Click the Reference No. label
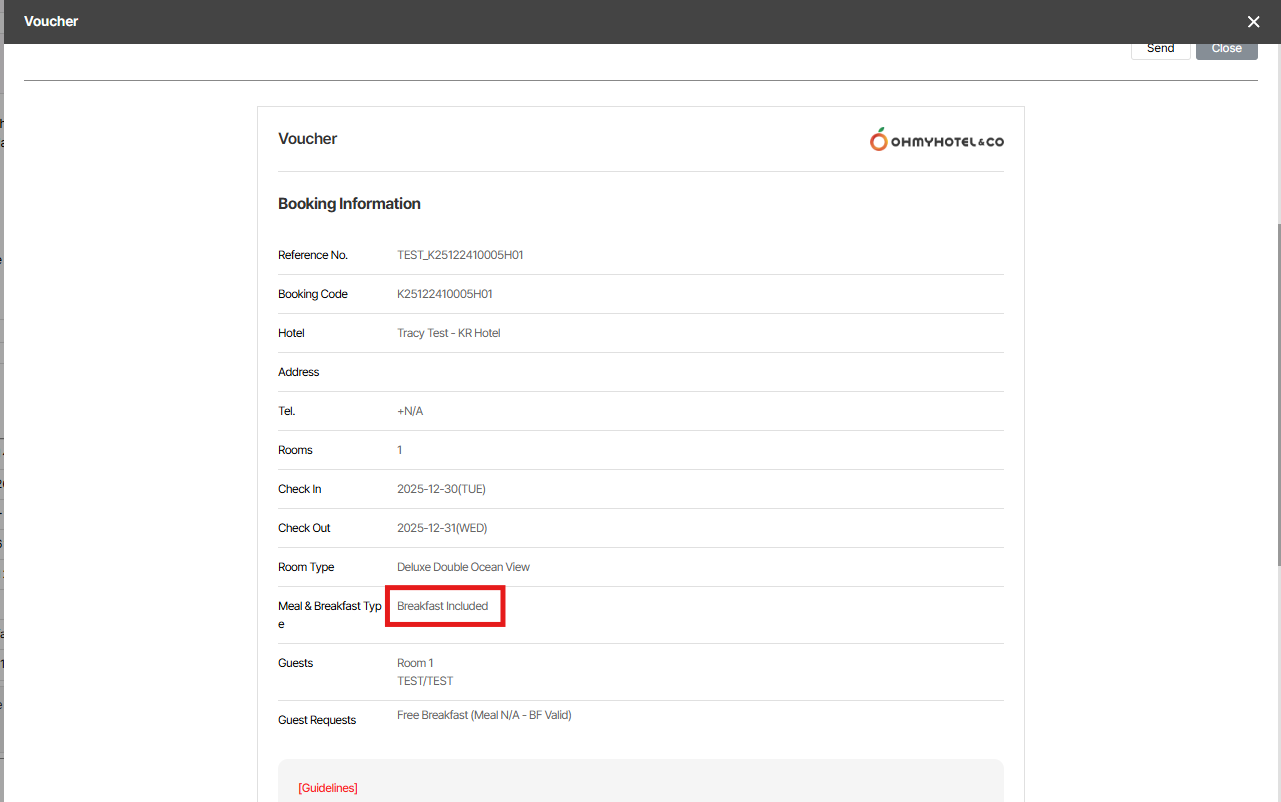This screenshot has width=1281, height=802. [x=313, y=255]
